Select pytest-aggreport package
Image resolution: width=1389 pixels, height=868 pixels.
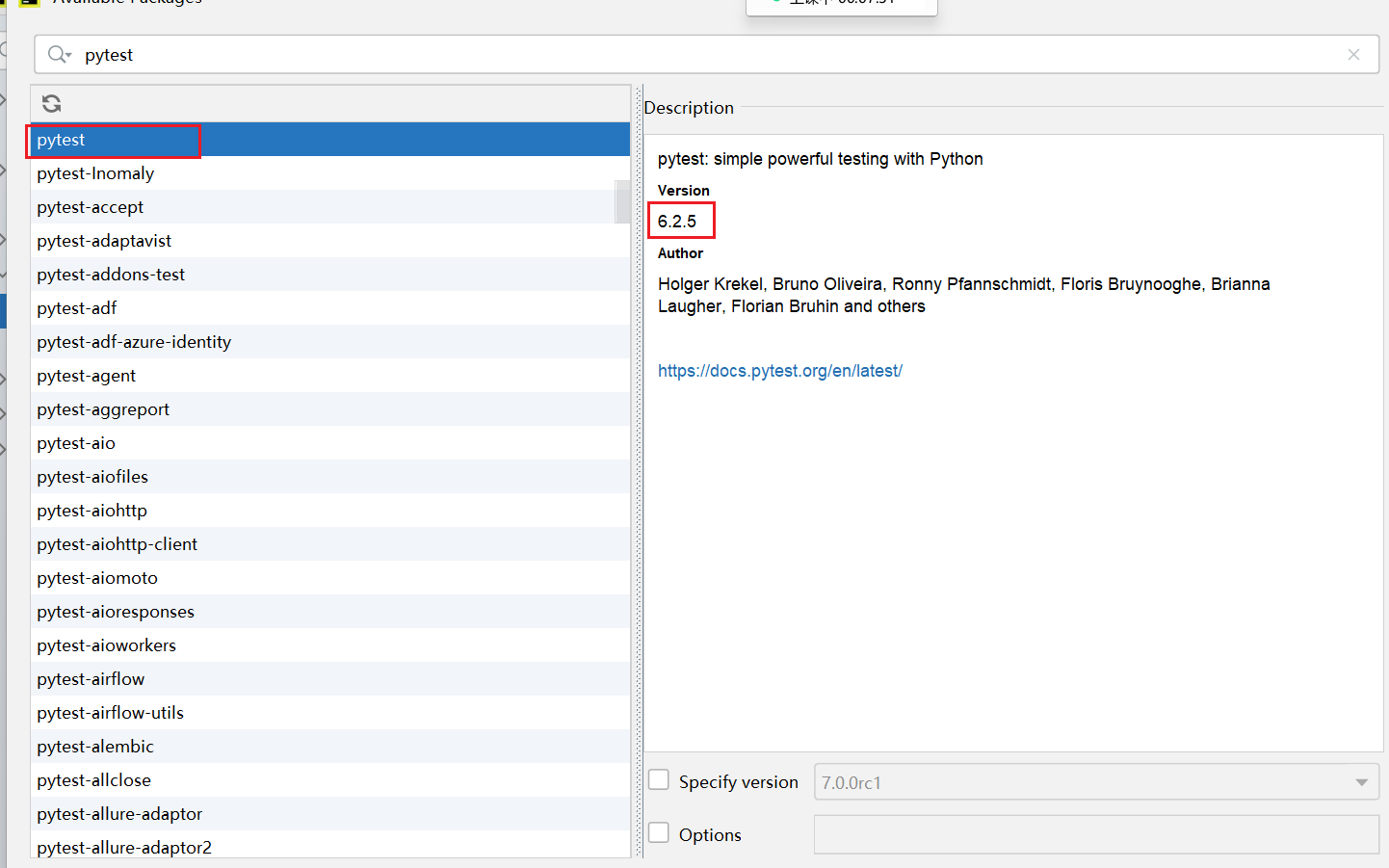(330, 409)
